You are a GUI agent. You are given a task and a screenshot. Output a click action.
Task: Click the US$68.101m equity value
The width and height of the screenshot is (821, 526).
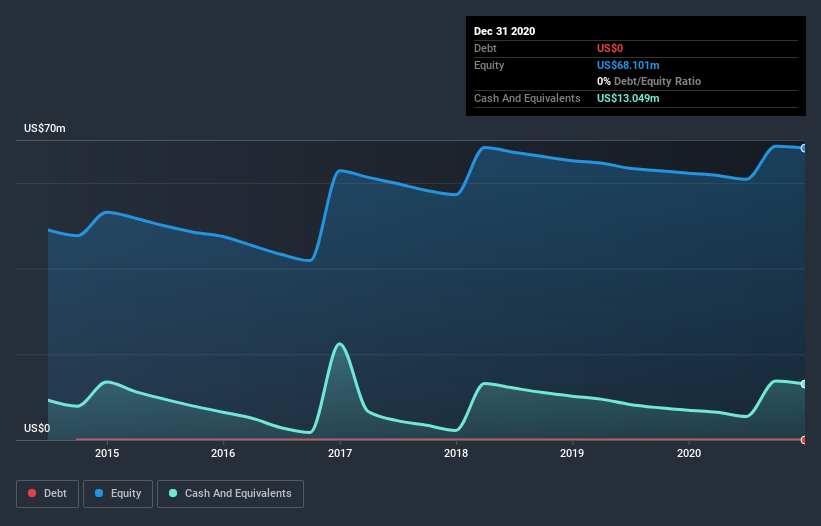pyautogui.click(x=628, y=65)
